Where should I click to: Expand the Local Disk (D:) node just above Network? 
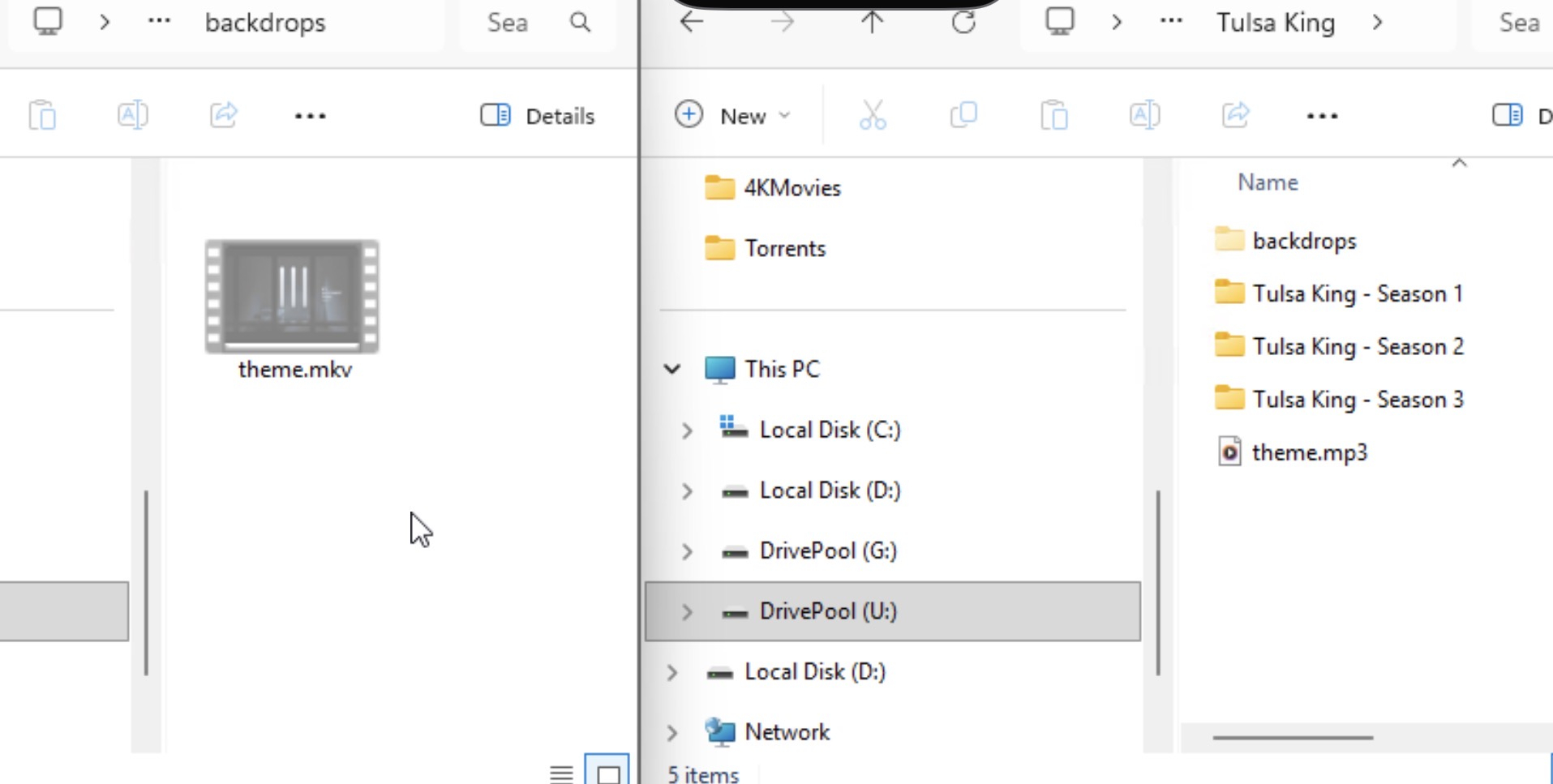pyautogui.click(x=671, y=672)
